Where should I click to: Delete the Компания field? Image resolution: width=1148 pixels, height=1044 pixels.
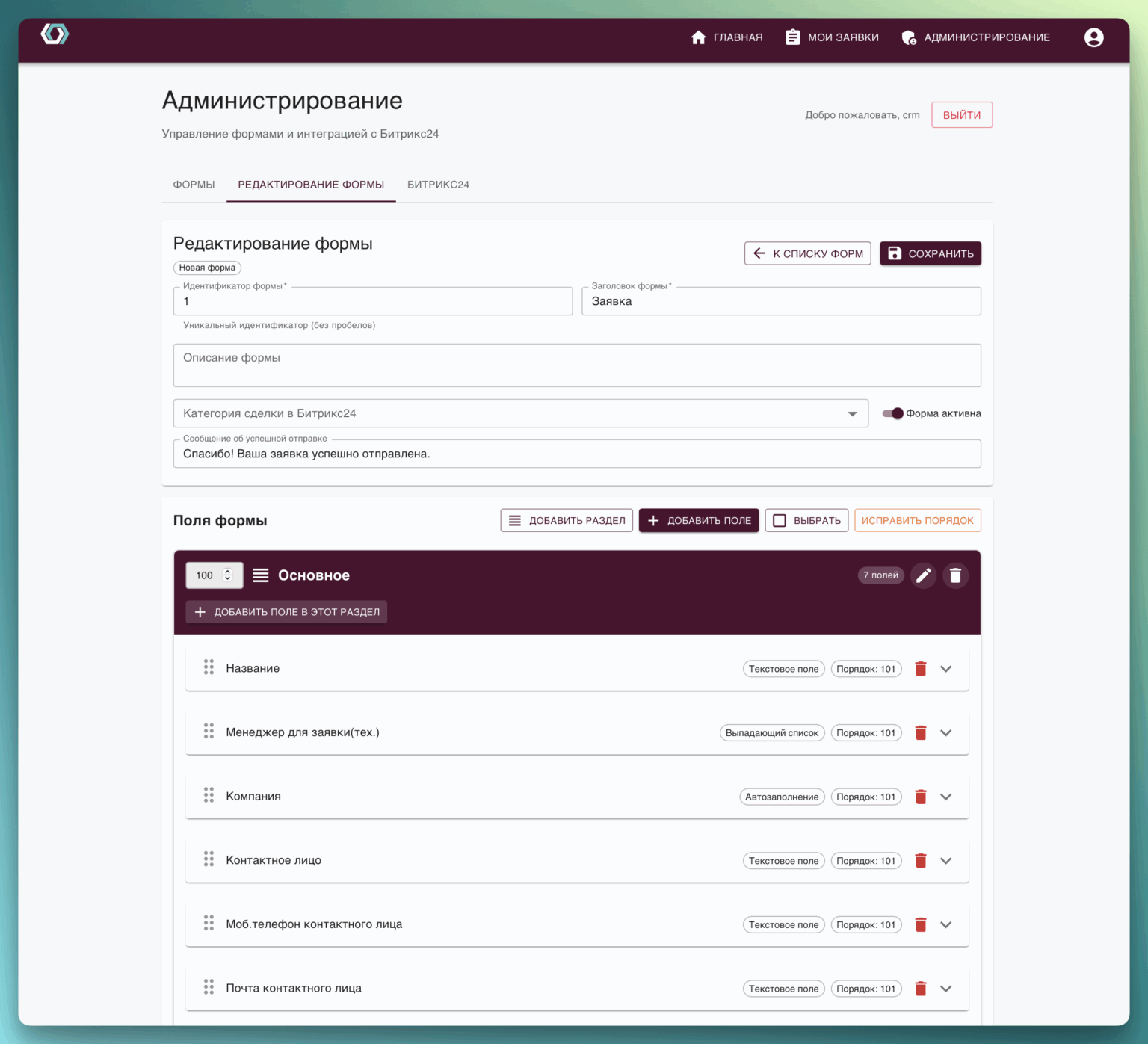coord(921,797)
